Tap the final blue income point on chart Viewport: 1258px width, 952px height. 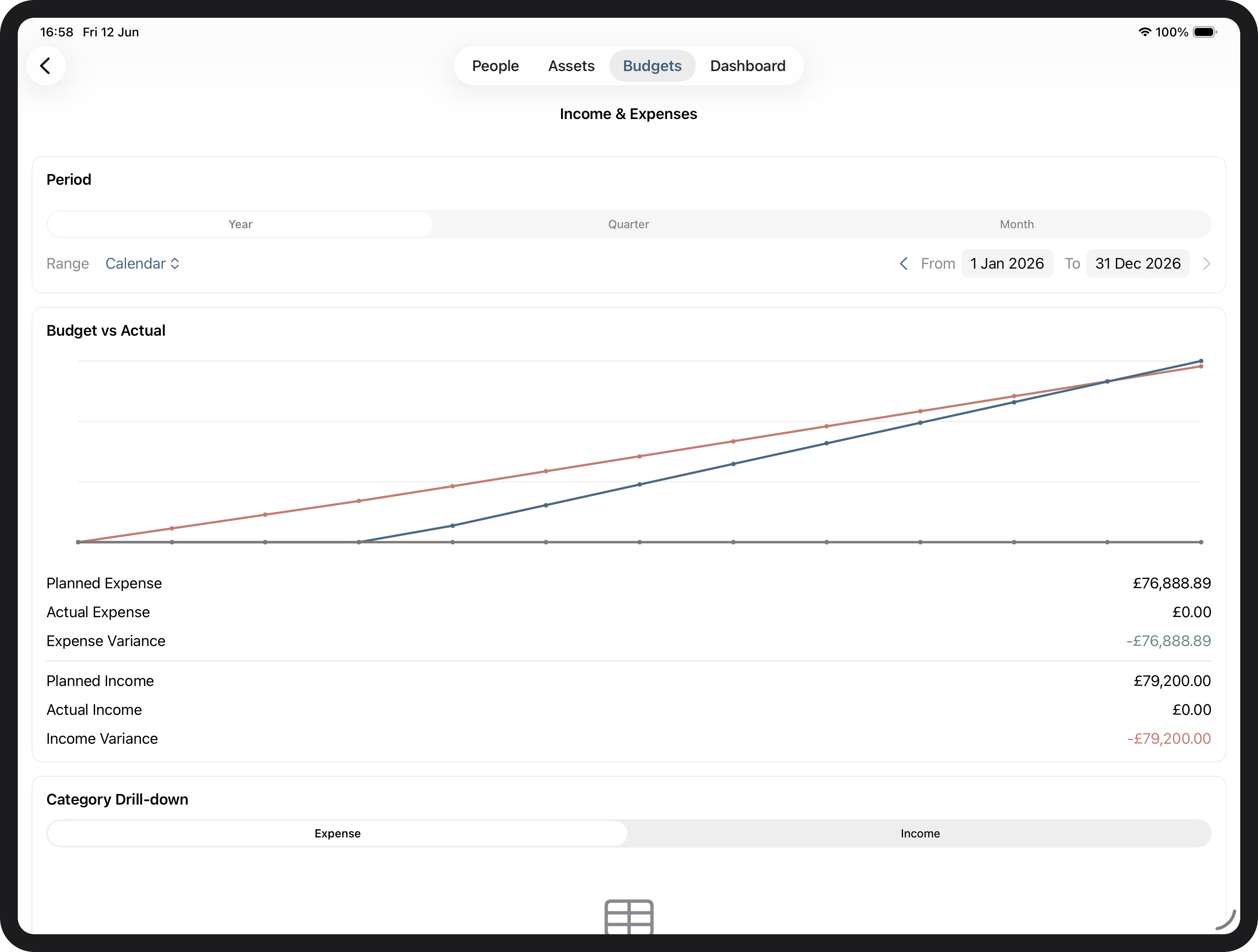[1201, 361]
